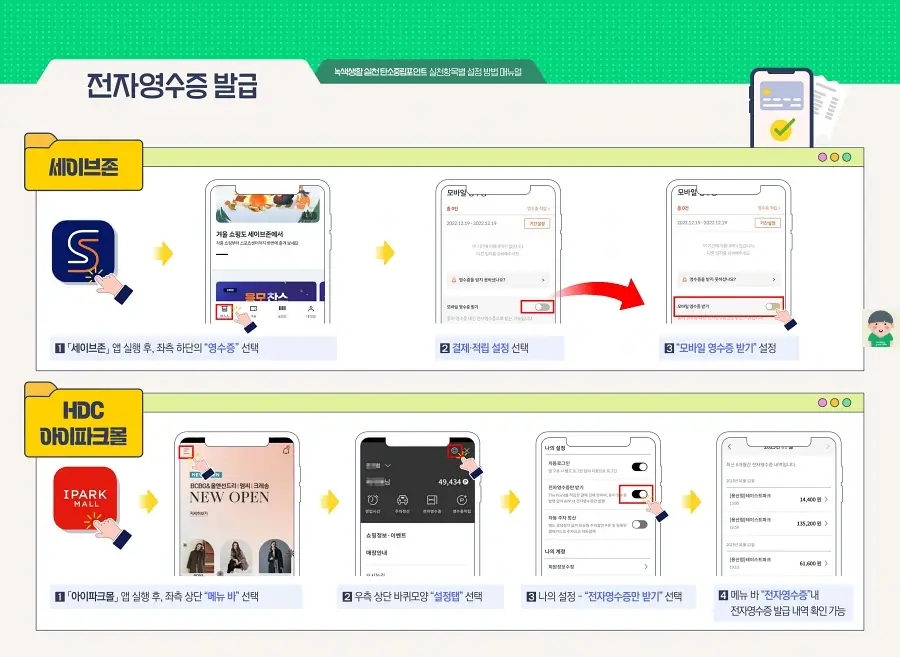
Task: Select the HDC 아이파크몰 folder tab
Action: [83, 422]
